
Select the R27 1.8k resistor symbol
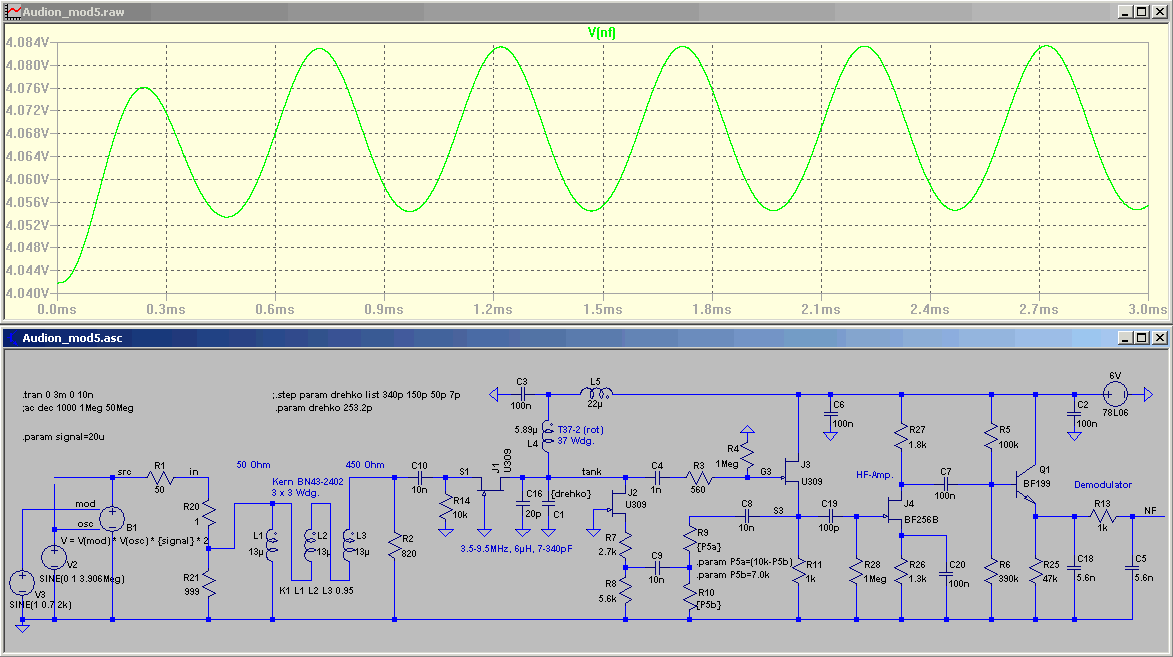(901, 438)
